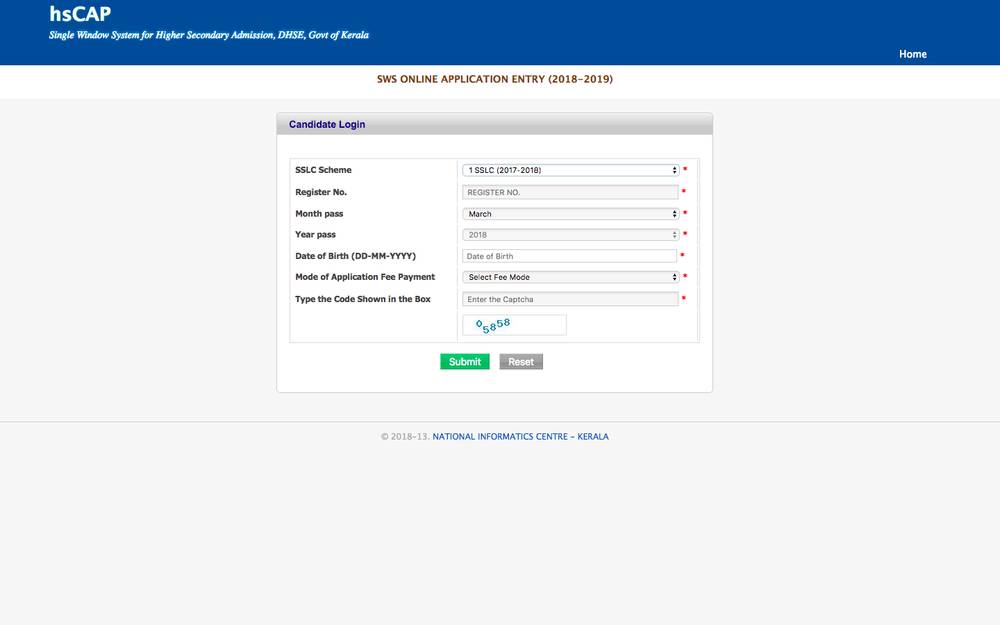Click the Single Window System tagline text
The height and width of the screenshot is (625, 1000).
click(x=208, y=34)
